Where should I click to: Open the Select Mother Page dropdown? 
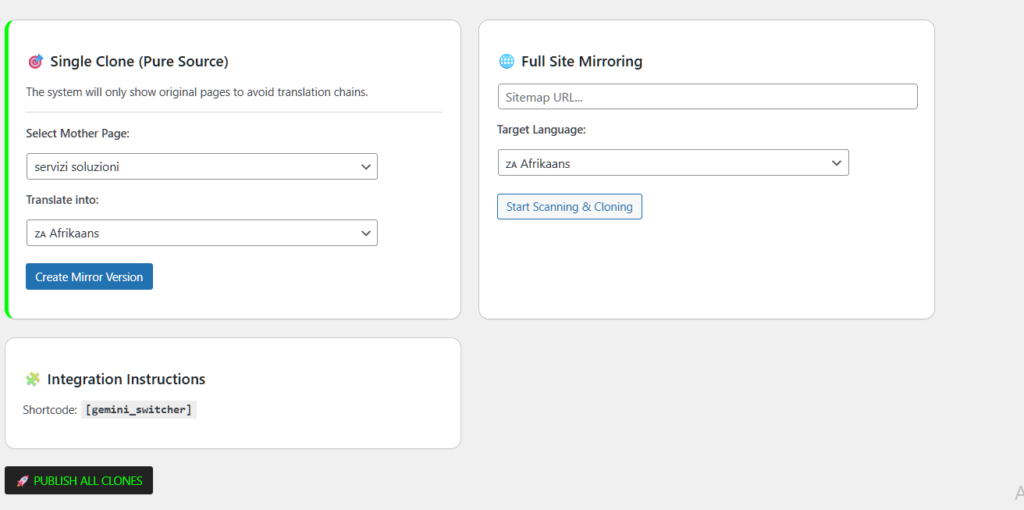point(201,167)
